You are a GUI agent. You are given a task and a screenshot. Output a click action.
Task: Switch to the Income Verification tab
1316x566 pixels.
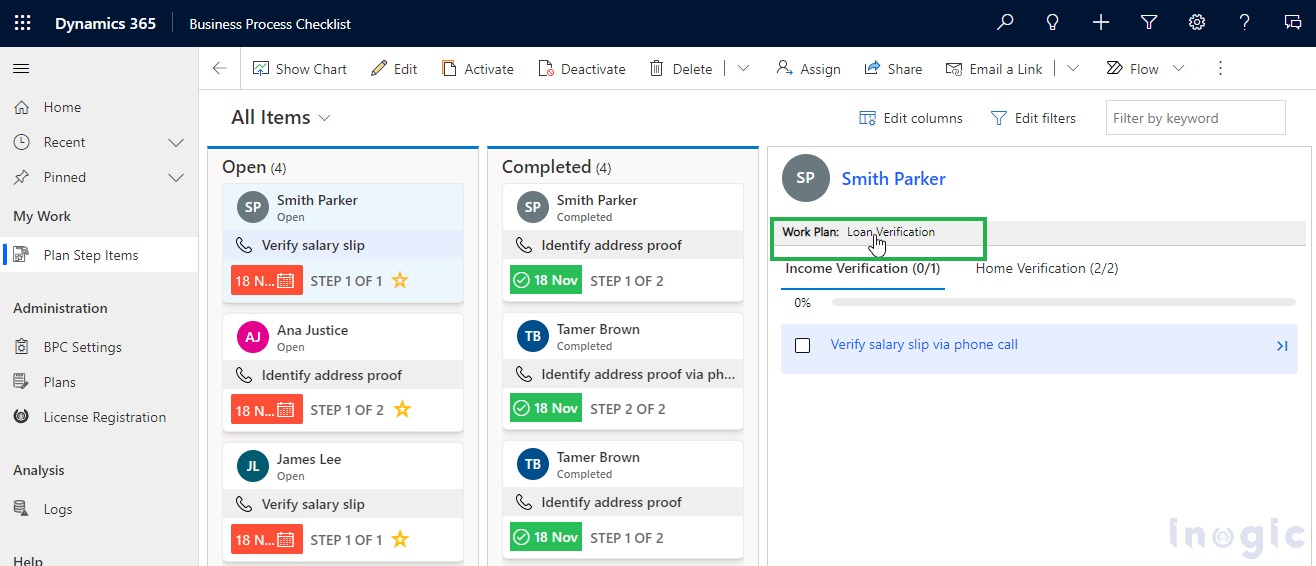coord(862,269)
